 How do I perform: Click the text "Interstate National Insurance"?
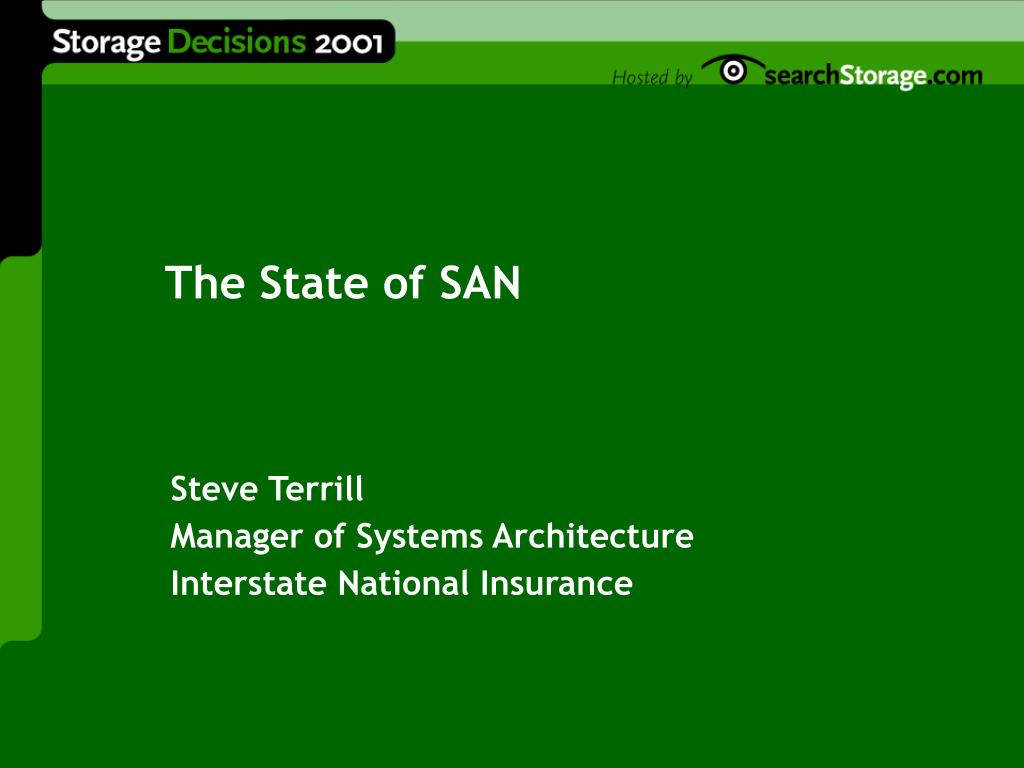(401, 583)
